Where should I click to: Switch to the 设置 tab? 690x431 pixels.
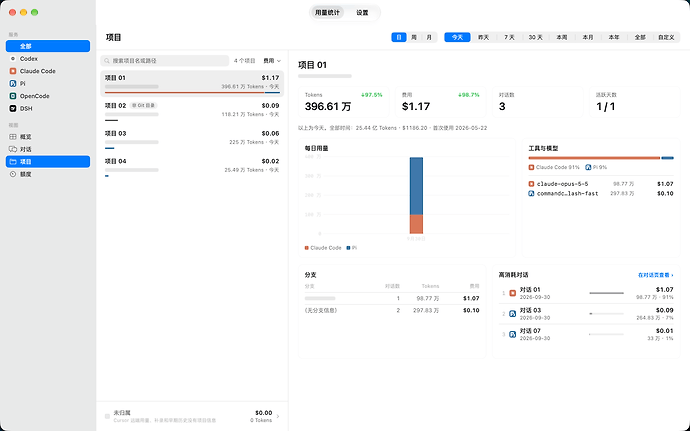click(362, 13)
